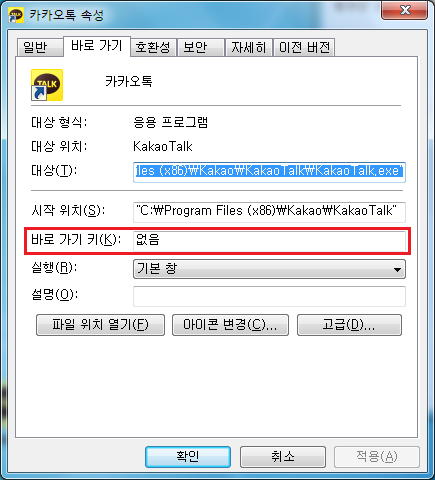Click the KakaoTalk shortcut icon in dialog

point(47,85)
